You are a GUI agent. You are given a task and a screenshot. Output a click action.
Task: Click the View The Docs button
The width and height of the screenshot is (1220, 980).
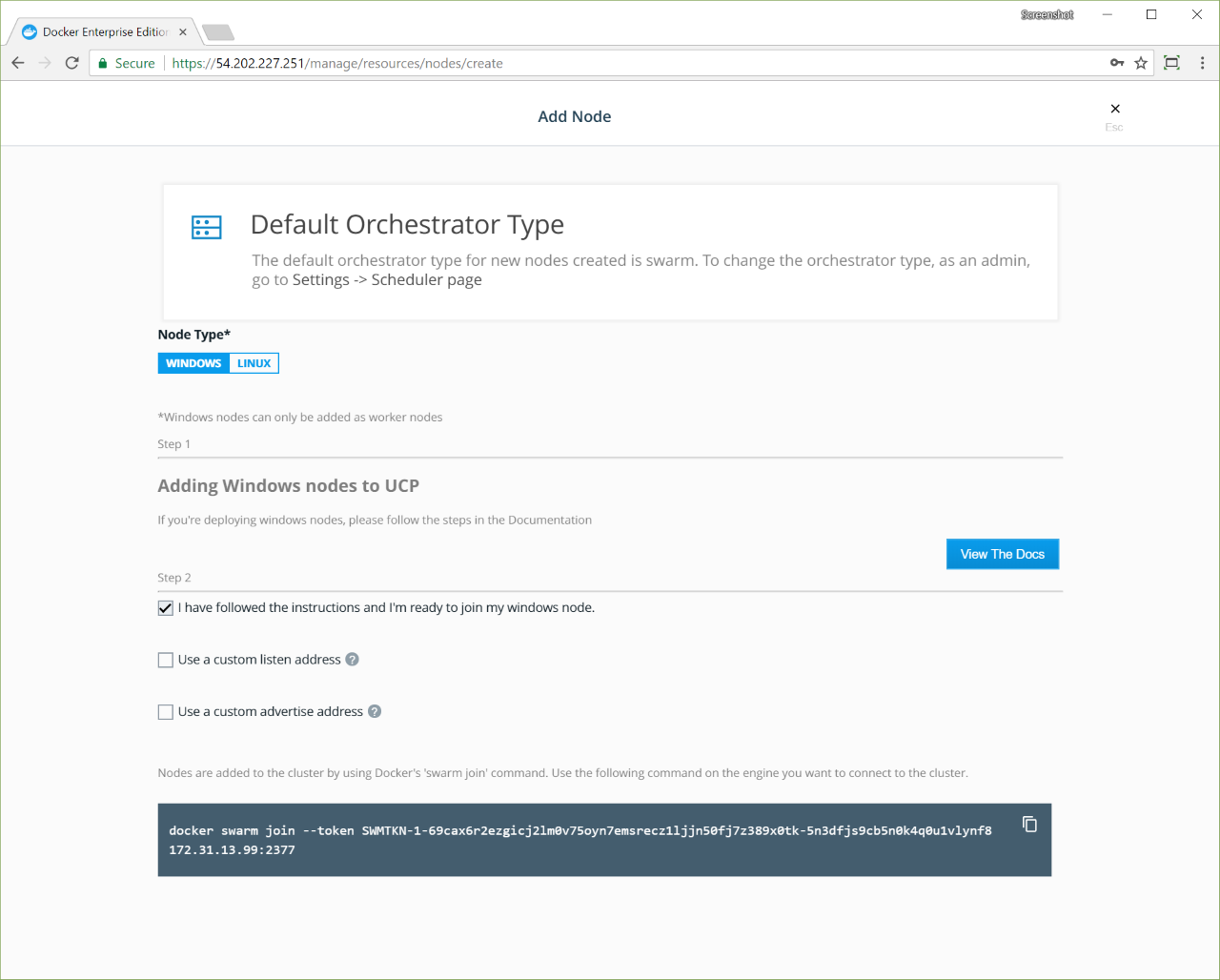(x=1002, y=554)
